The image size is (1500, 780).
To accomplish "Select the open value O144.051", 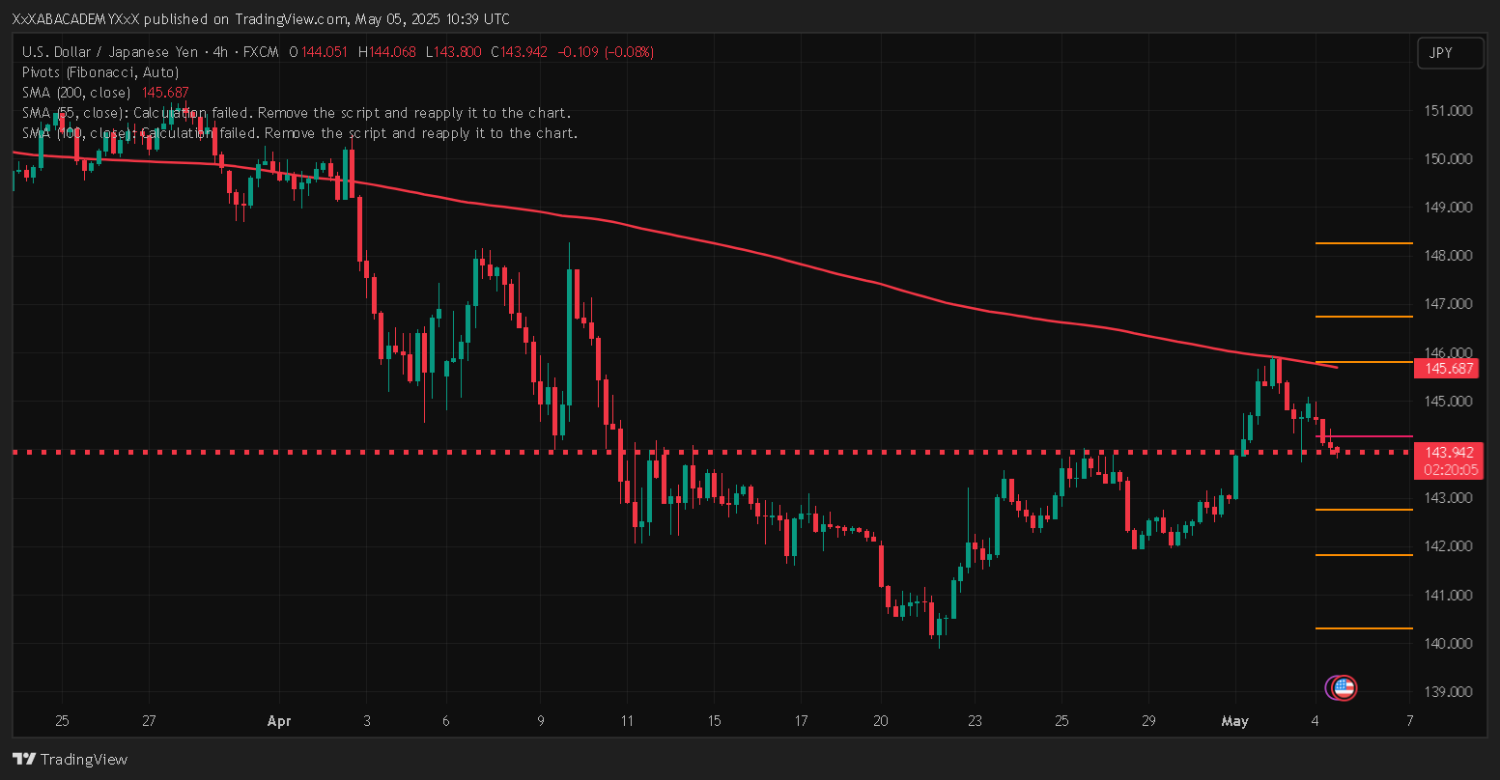I will pos(317,52).
